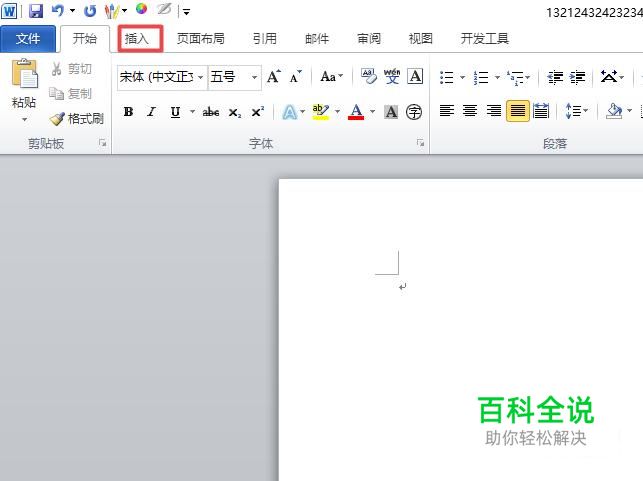Open font color dropdown arrow
The image size is (643, 481).
[372, 112]
